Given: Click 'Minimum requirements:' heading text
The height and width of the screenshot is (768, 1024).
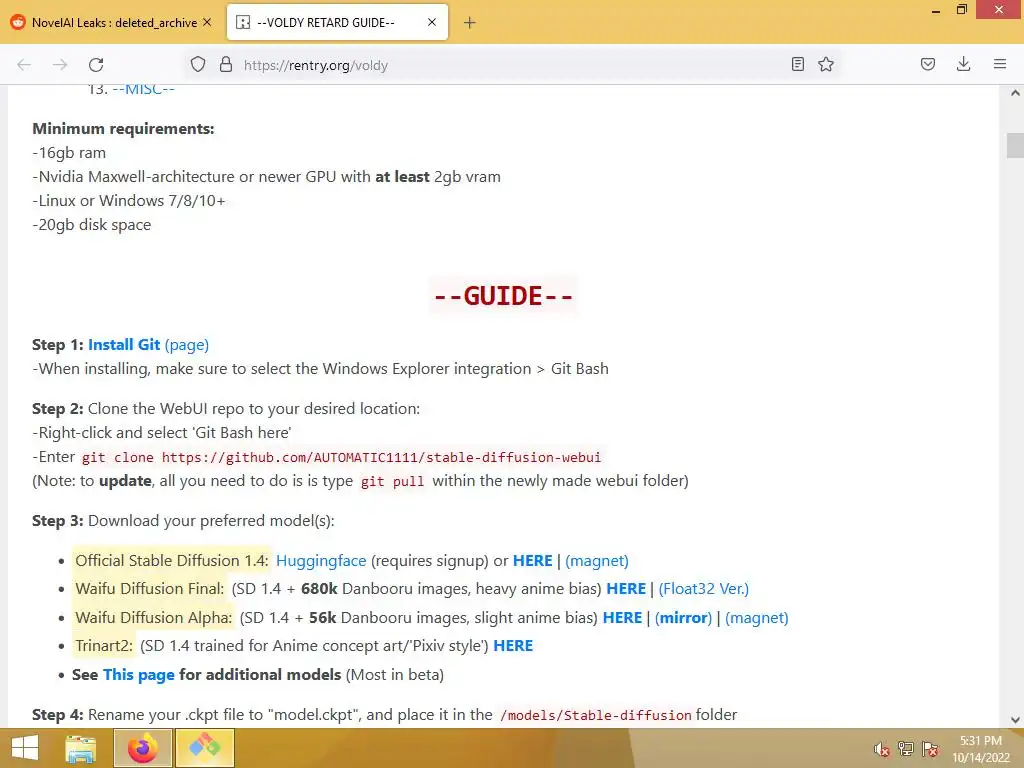Looking at the screenshot, I should pyautogui.click(x=123, y=129).
